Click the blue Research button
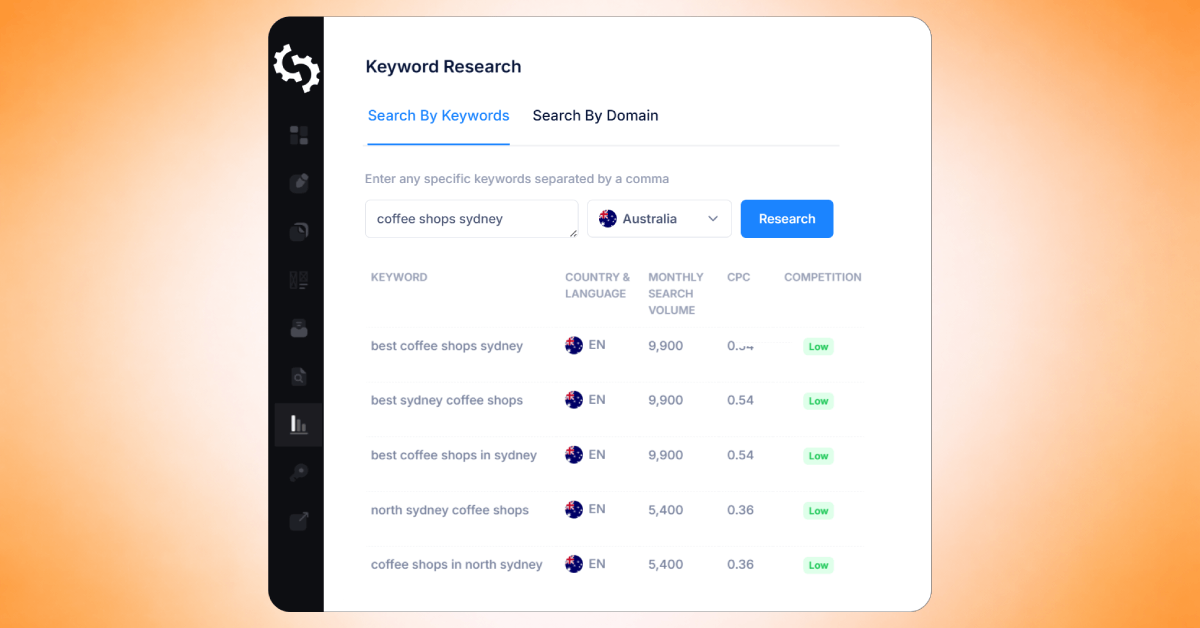This screenshot has width=1200, height=628. click(786, 219)
